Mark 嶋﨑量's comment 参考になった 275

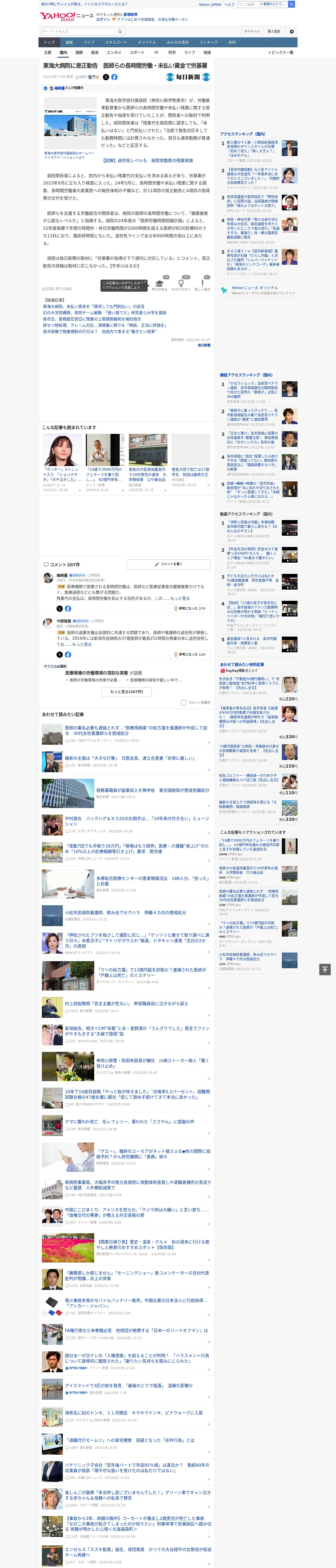(x=190, y=609)
